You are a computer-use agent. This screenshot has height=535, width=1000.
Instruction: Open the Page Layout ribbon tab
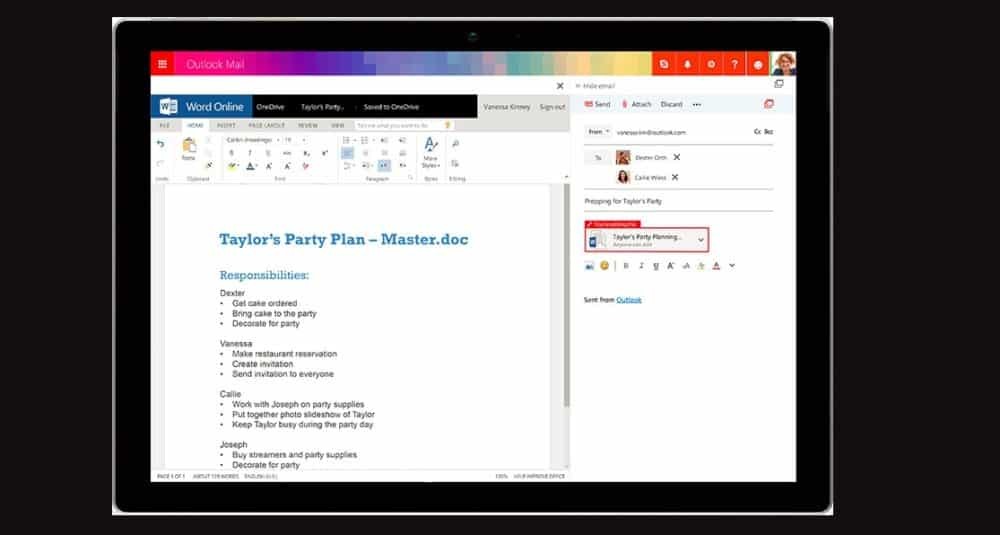coord(266,126)
